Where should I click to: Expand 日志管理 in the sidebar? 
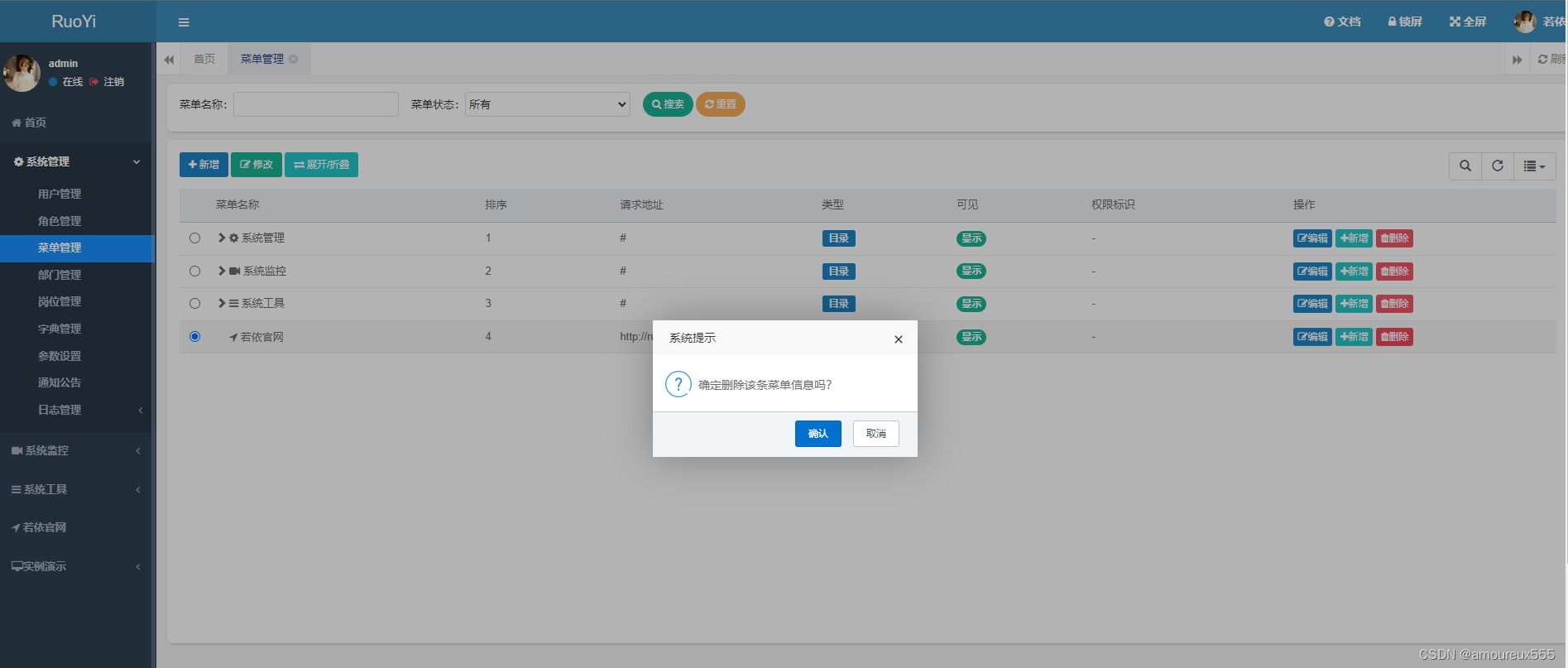[77, 410]
